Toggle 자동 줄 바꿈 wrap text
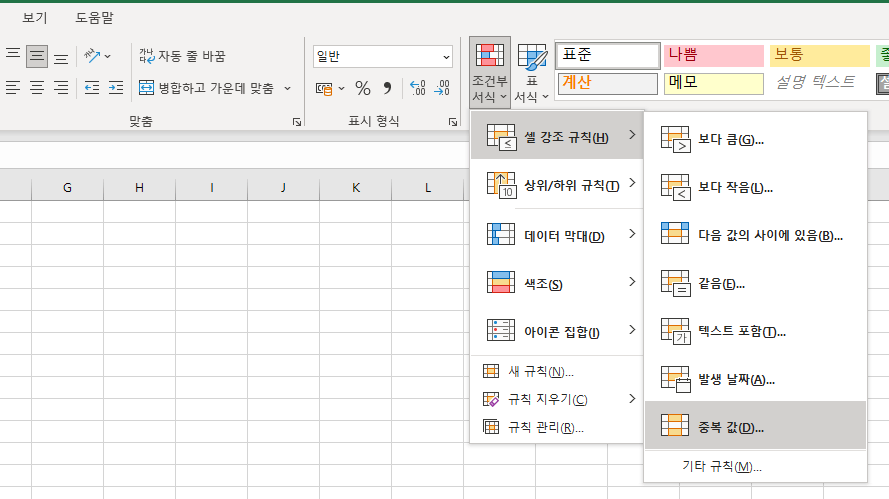The image size is (889, 499). tap(182, 56)
